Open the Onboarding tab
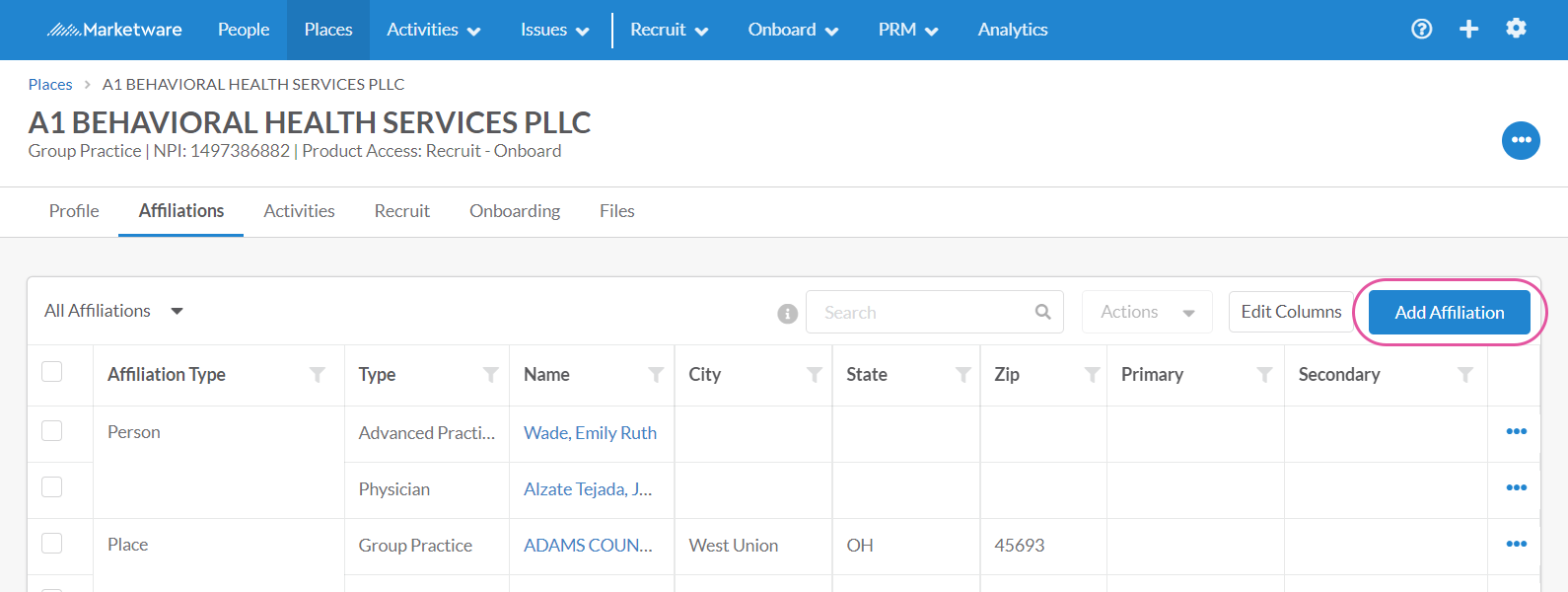Image resolution: width=1568 pixels, height=592 pixels. pos(515,211)
